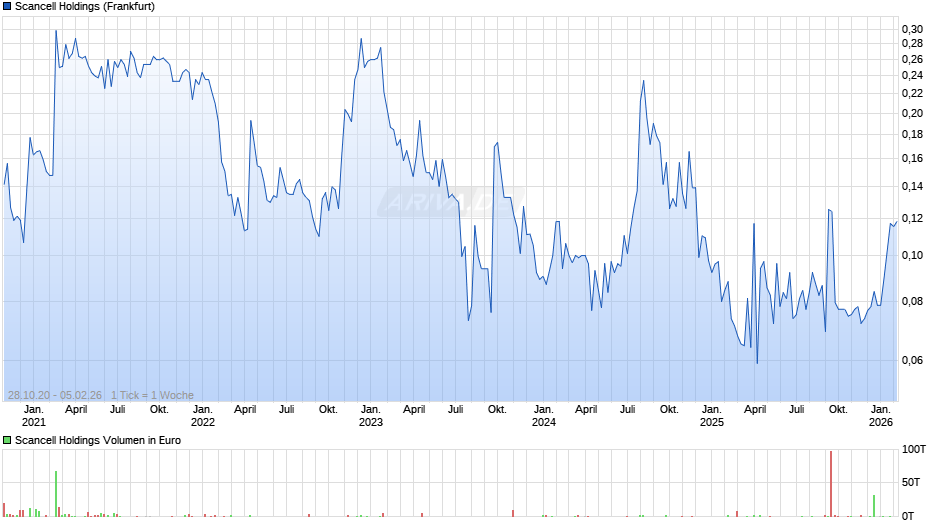Click the tall green volume bar in early 2021
940x526 pixels.
pos(56,494)
